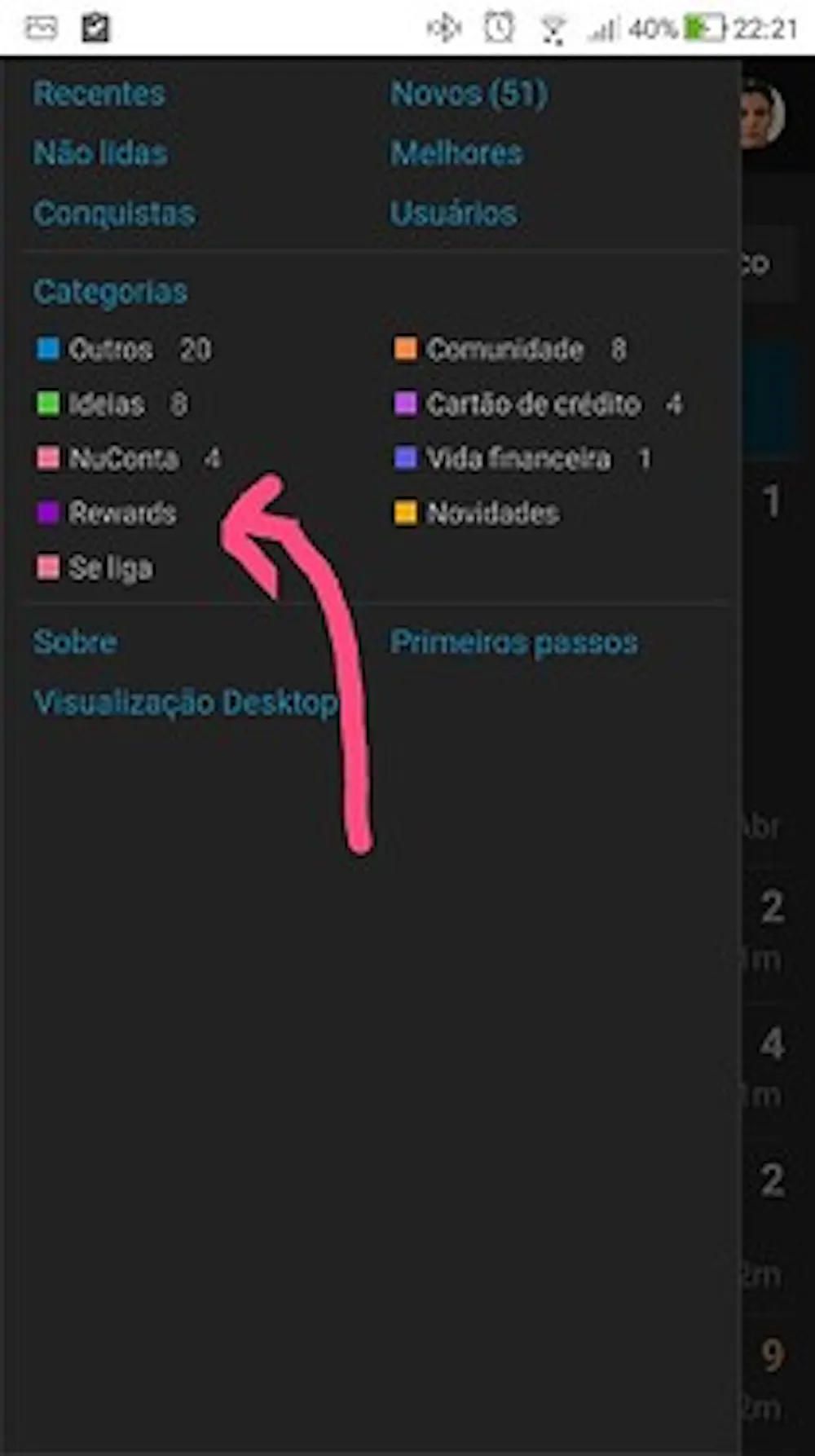The width and height of the screenshot is (815, 1456).
Task: Show Novos (51) topics
Action: pyautogui.click(x=469, y=94)
